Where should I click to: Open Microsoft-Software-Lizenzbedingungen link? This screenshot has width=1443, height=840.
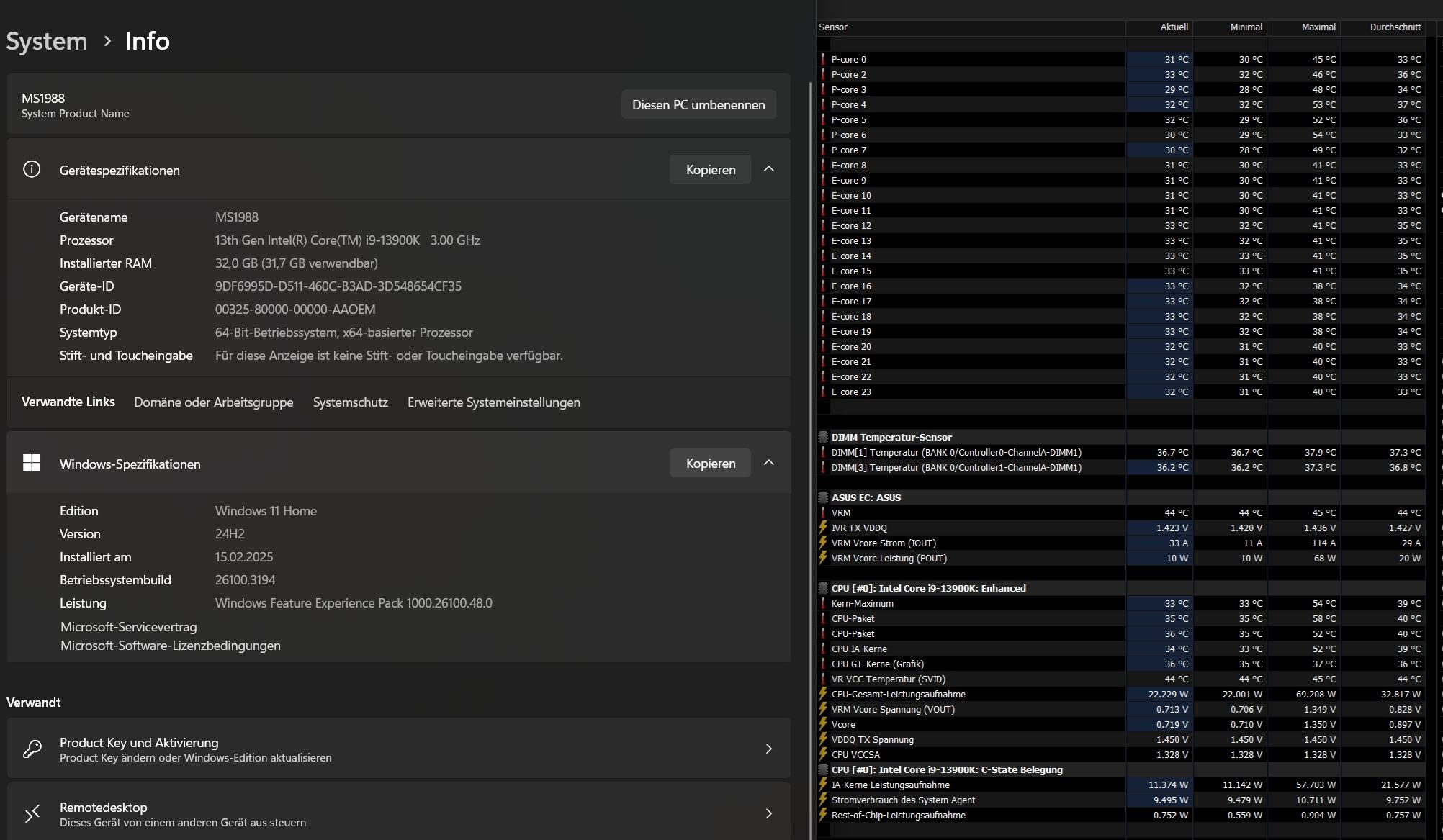(171, 646)
